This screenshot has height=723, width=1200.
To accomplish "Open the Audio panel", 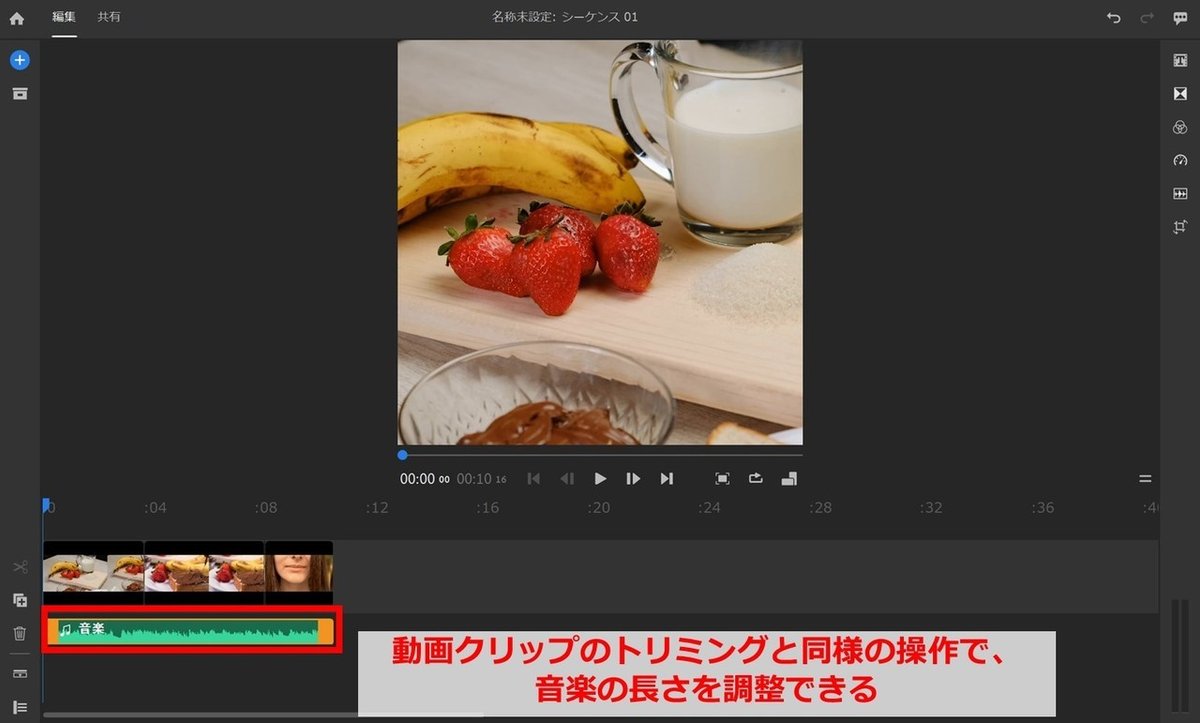I will coord(1181,192).
